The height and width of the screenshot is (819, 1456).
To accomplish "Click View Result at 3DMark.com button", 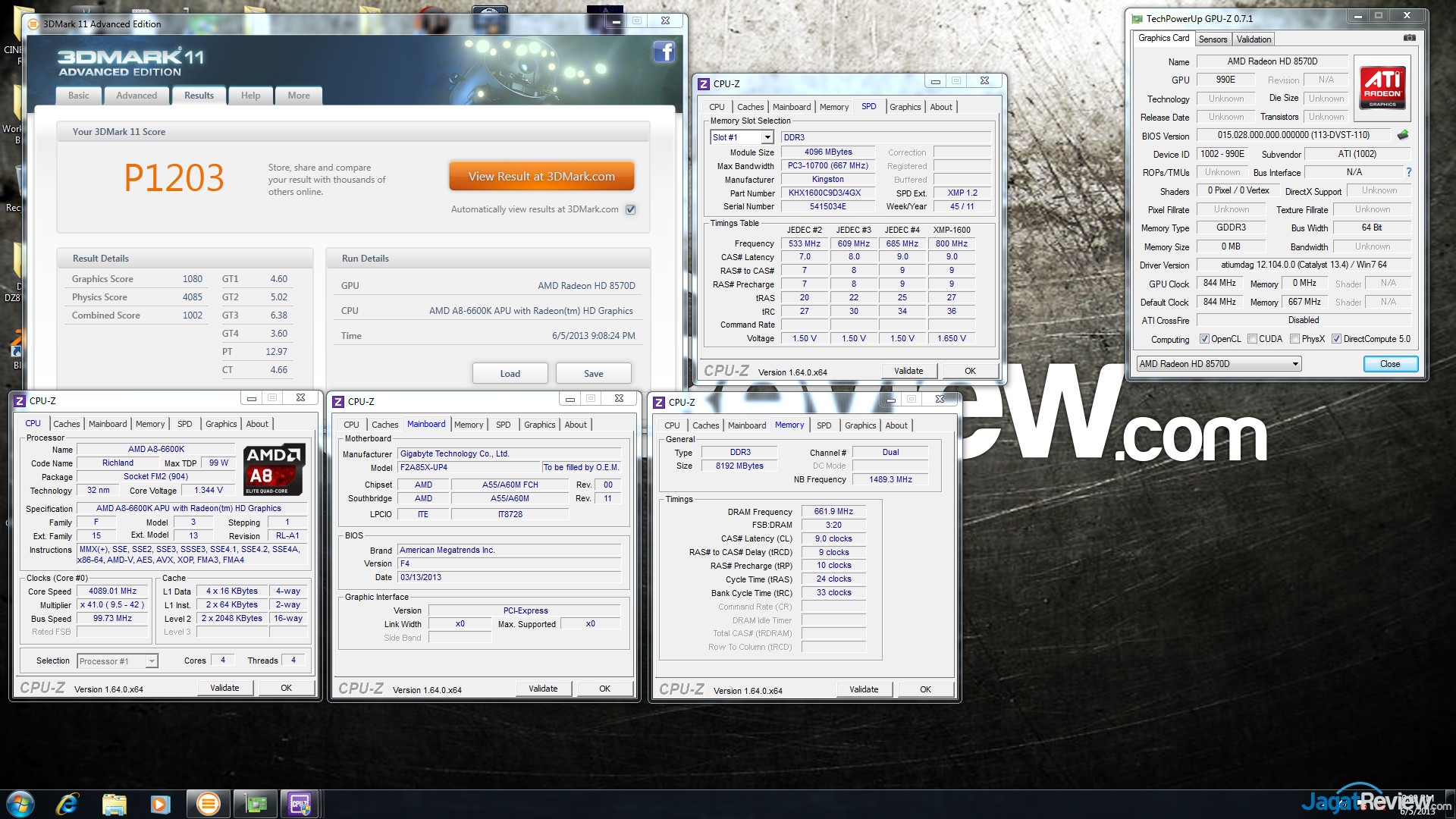I will [x=541, y=177].
